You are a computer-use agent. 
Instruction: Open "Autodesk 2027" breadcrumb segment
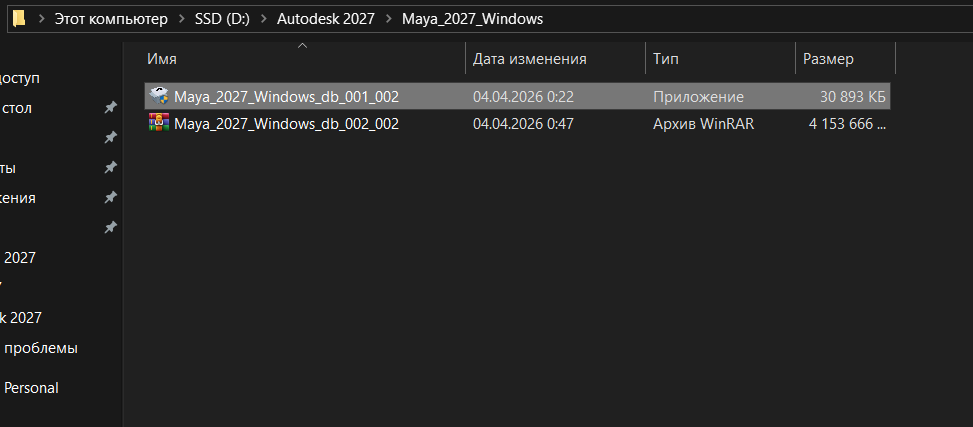(326, 19)
